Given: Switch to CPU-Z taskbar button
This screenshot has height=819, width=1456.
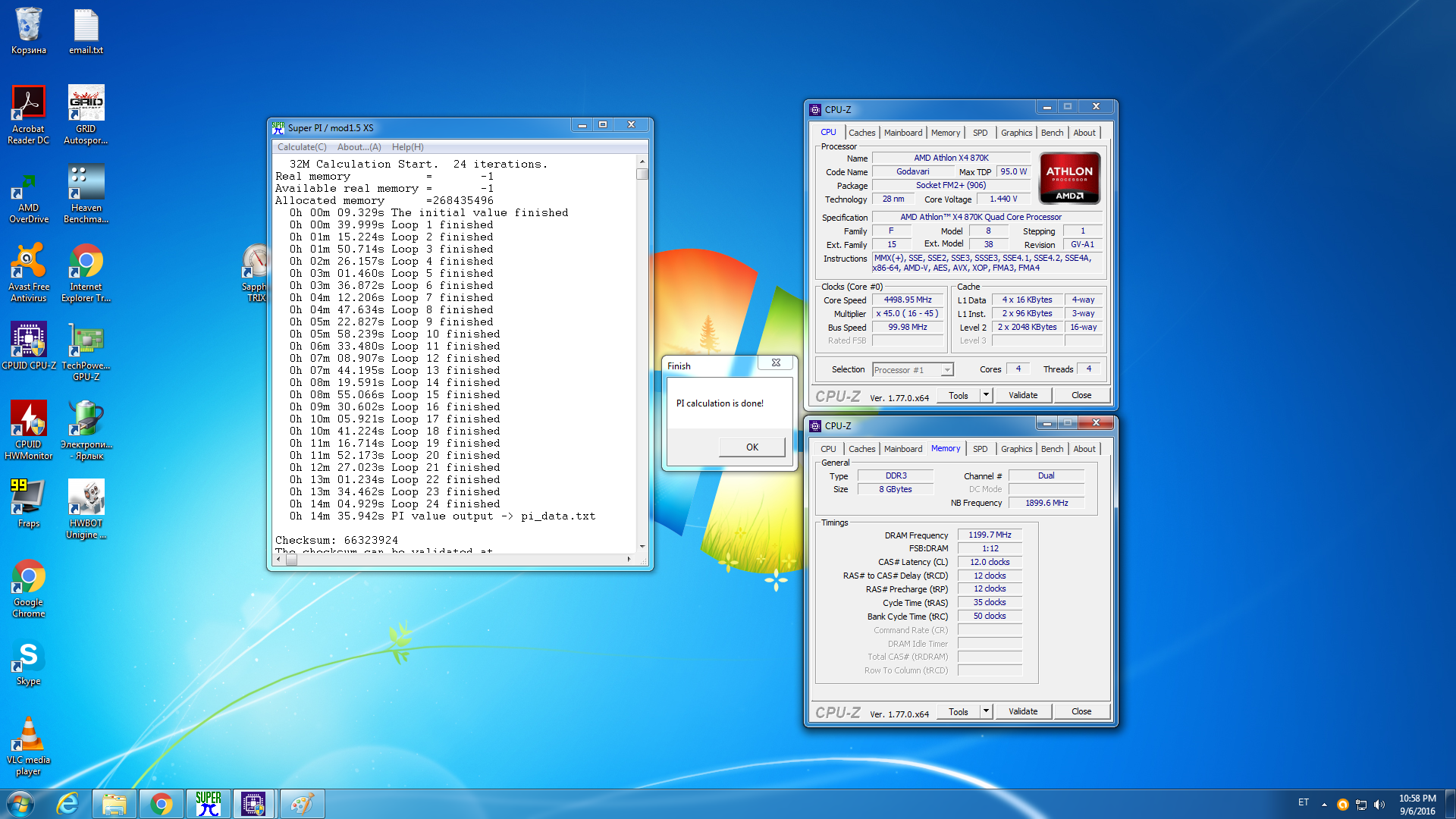Looking at the screenshot, I should (254, 804).
